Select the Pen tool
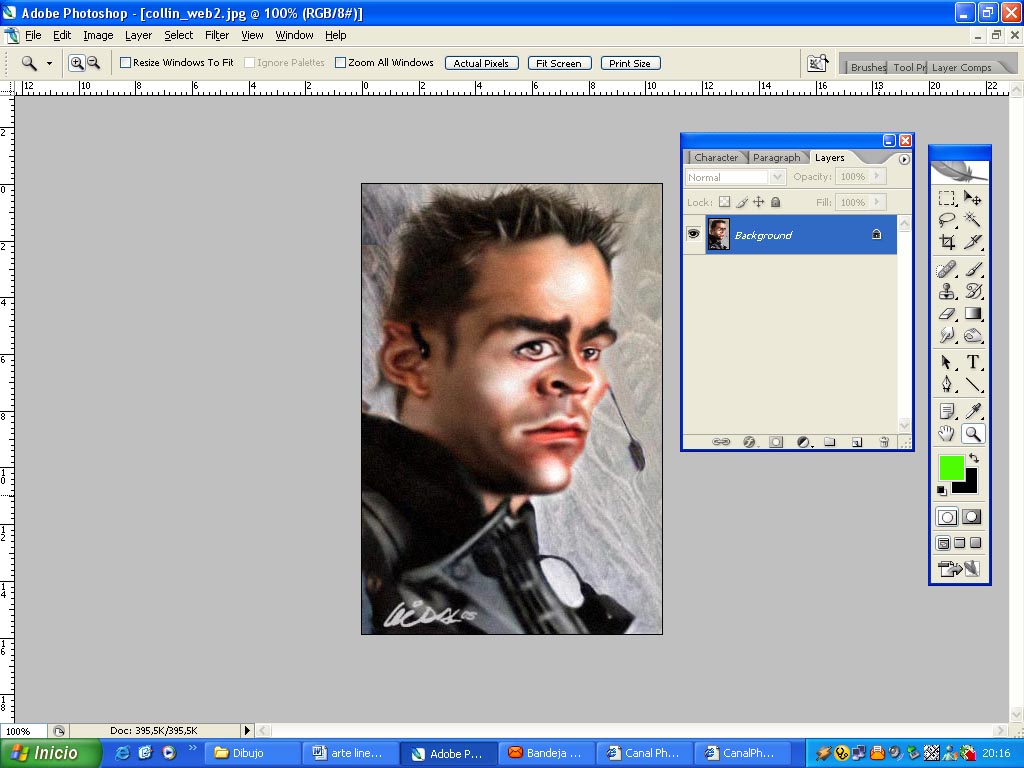This screenshot has height=768, width=1024. pyautogui.click(x=947, y=385)
